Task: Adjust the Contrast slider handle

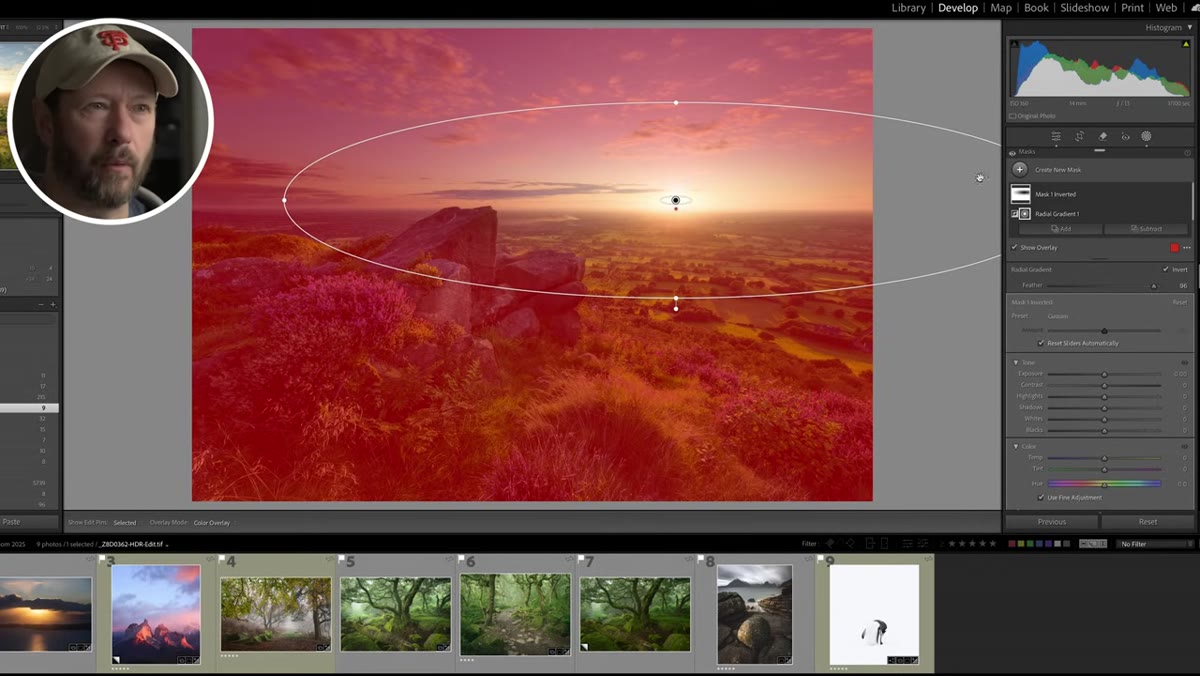Action: point(1104,385)
